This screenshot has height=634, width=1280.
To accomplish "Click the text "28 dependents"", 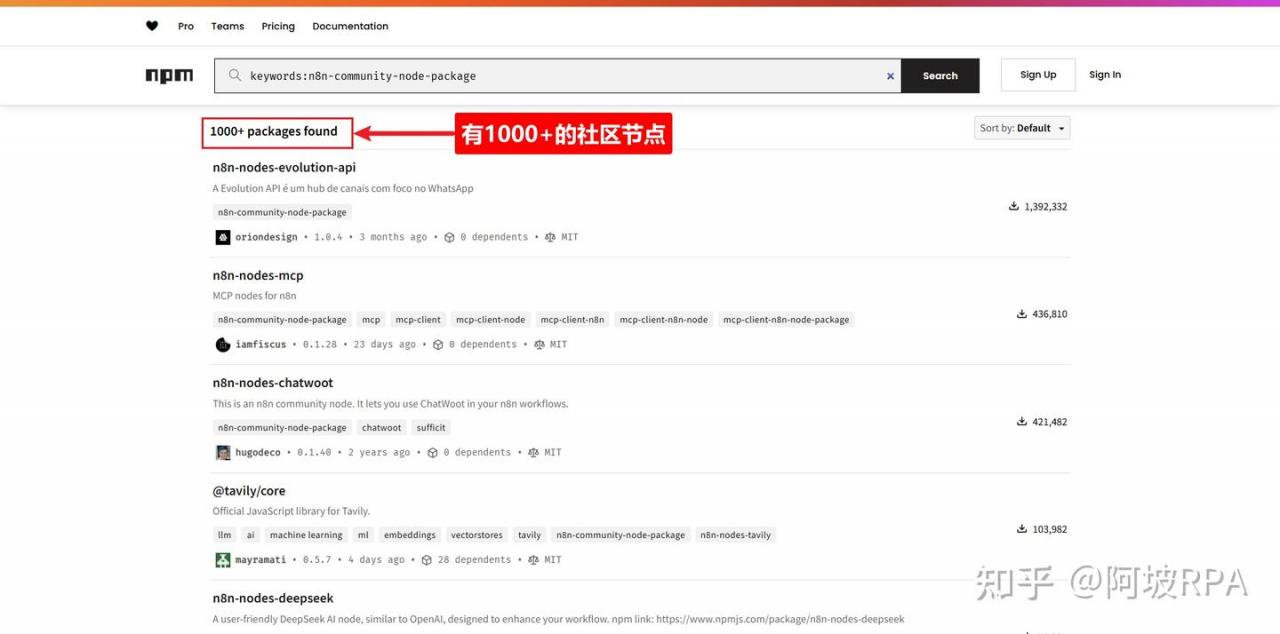I will click(474, 560).
